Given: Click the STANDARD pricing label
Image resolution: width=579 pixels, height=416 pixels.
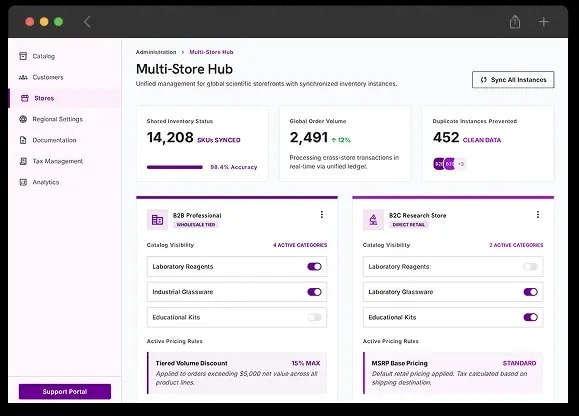Looking at the screenshot, I should click(x=520, y=363).
